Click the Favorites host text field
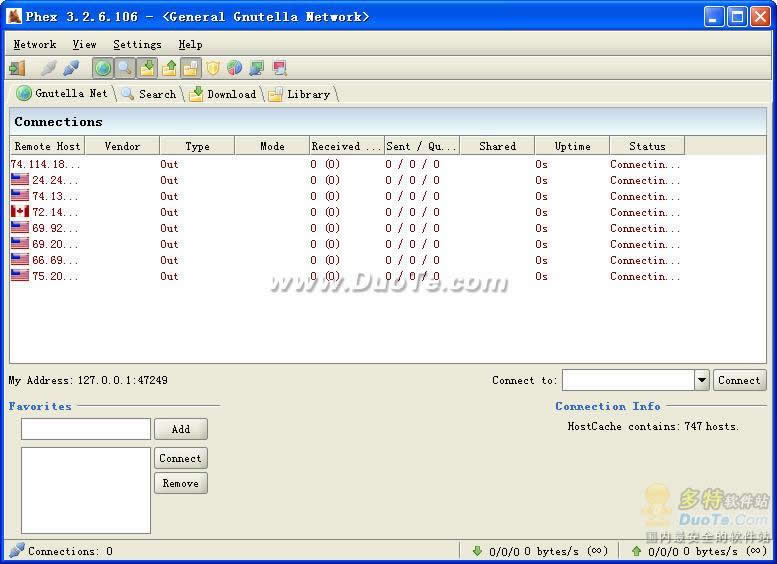Screen dimensions: 777x564 tap(86, 429)
